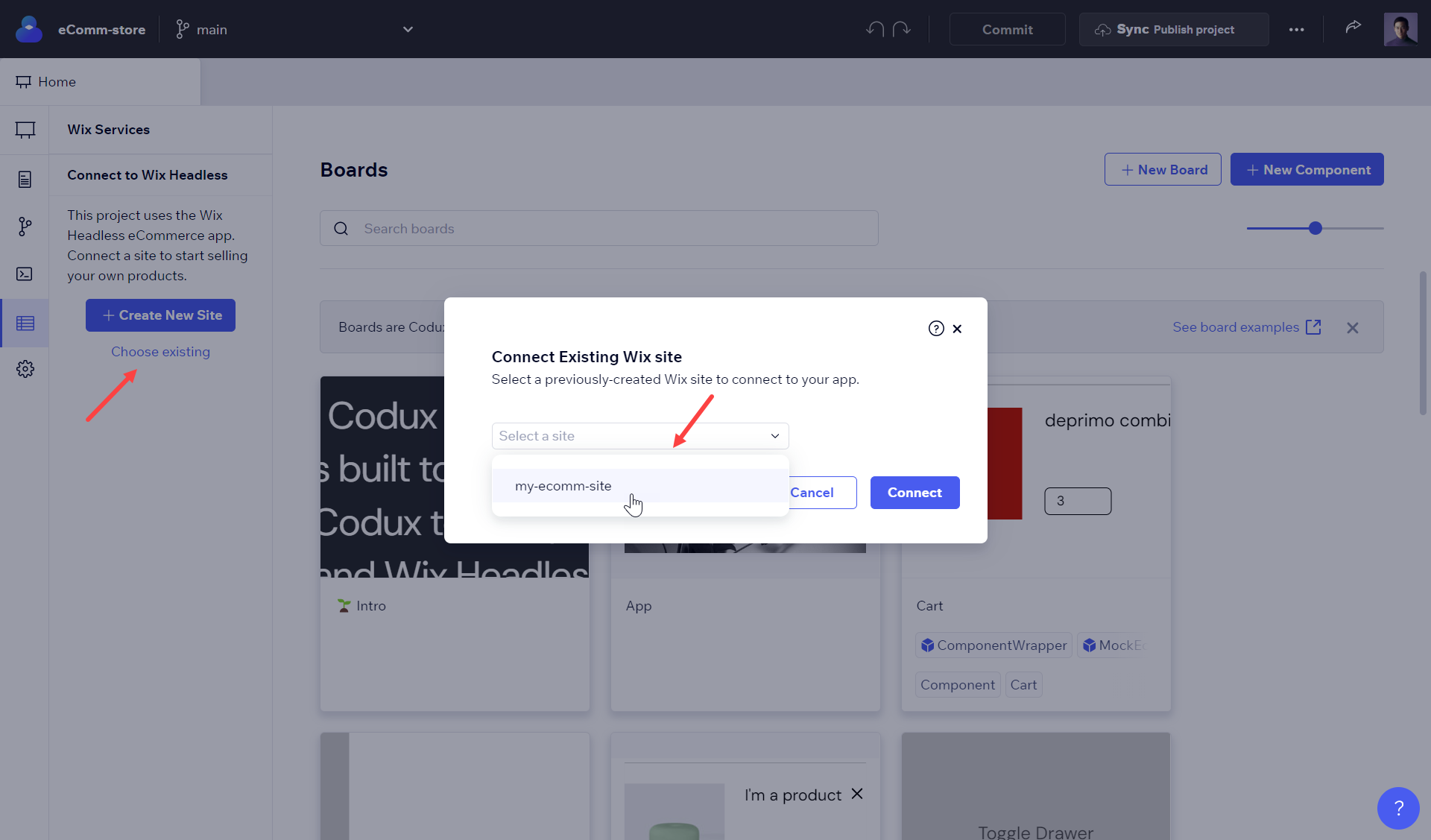Viewport: 1431px width, 840px height.
Task: Click the Cart board label
Action: [x=929, y=606]
